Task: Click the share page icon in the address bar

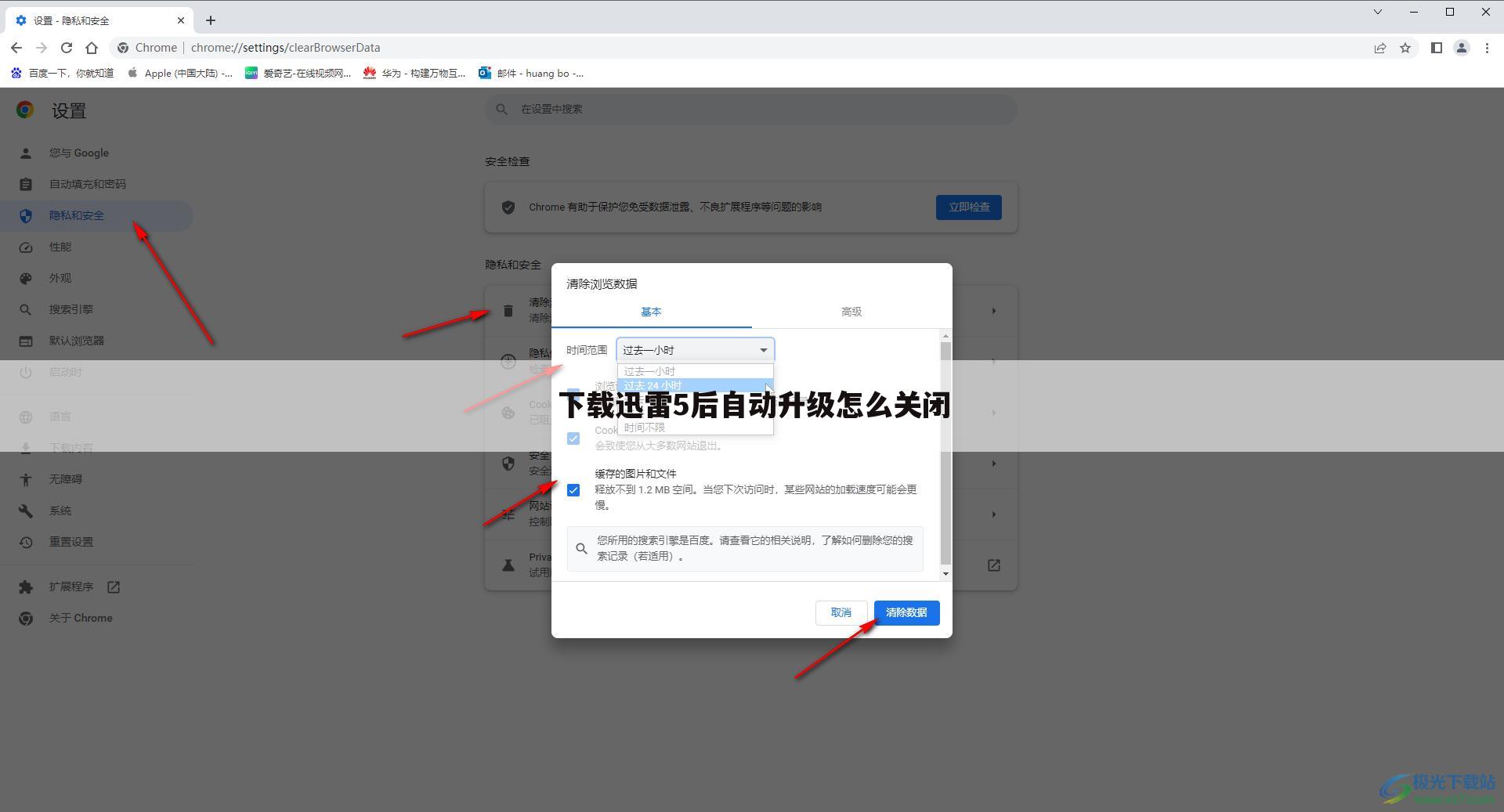Action: point(1380,48)
